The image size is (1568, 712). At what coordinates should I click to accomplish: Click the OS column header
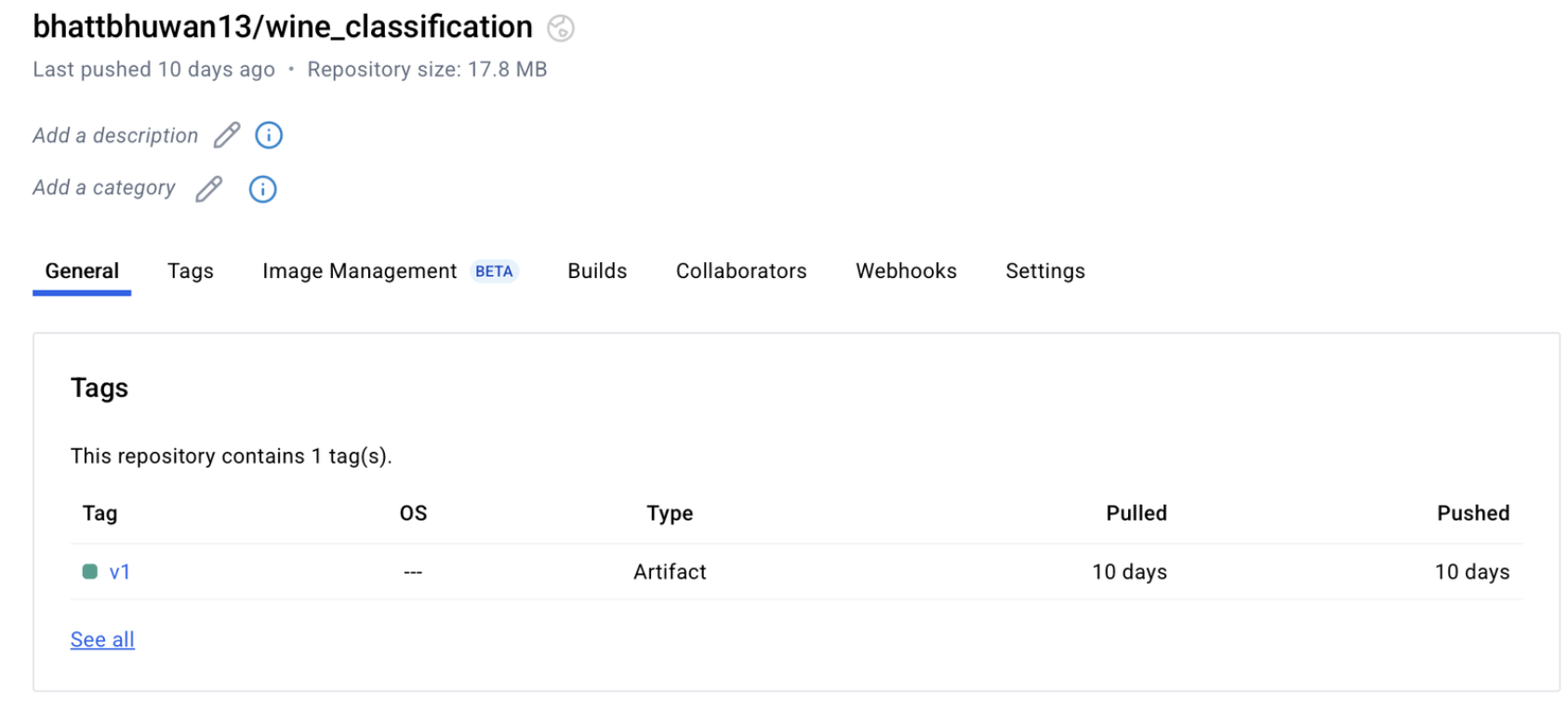point(413,513)
